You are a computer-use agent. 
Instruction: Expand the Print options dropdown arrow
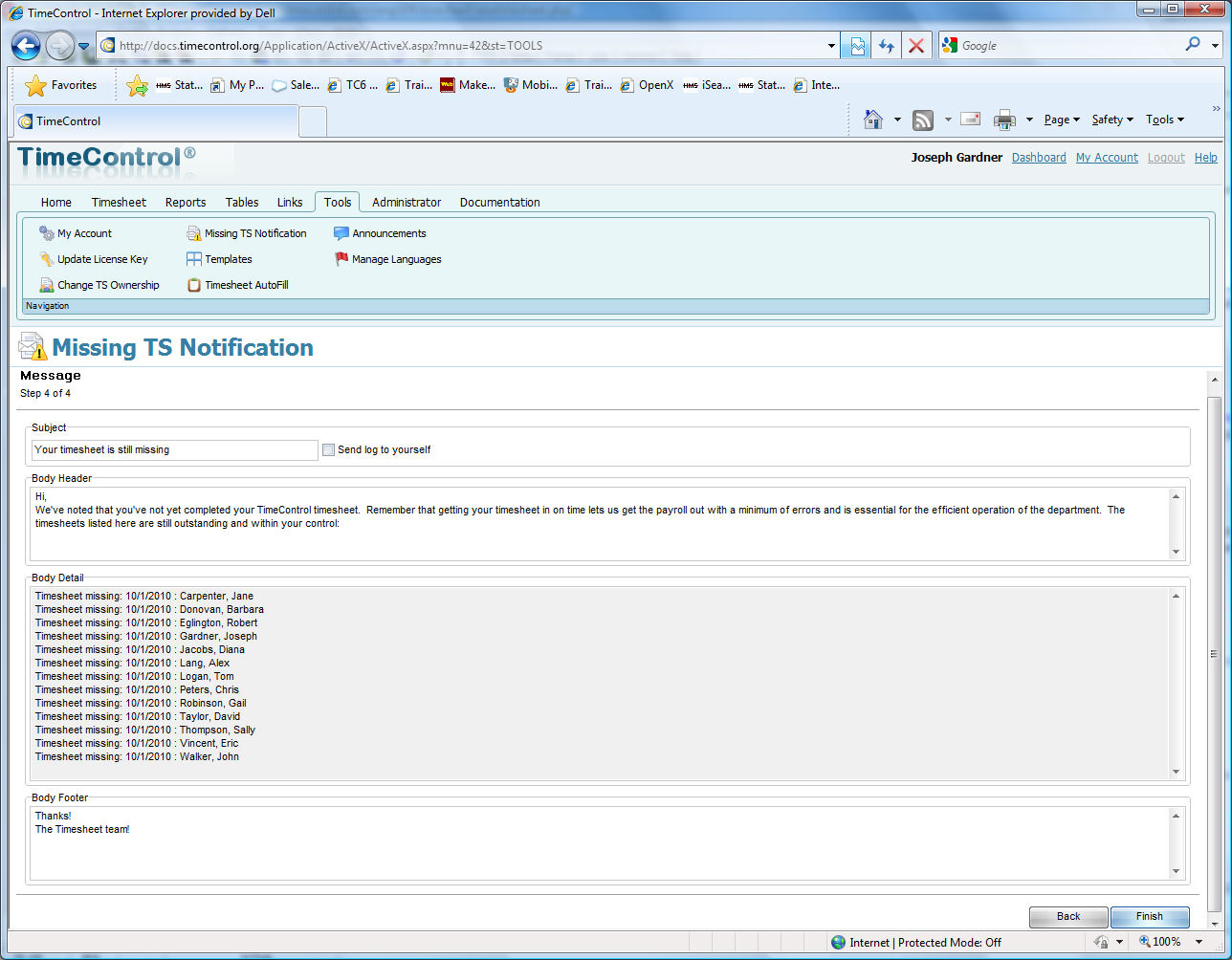pyautogui.click(x=1029, y=120)
